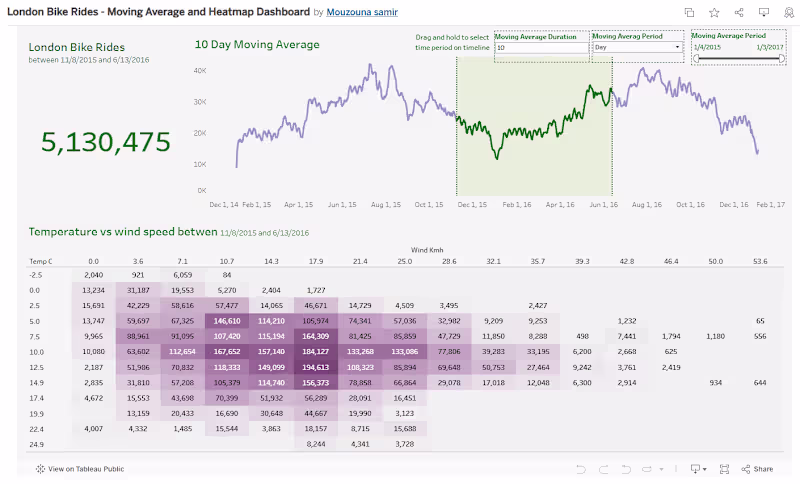
Task: Click the redo arrow in bottom toolbar
Action: pos(603,468)
